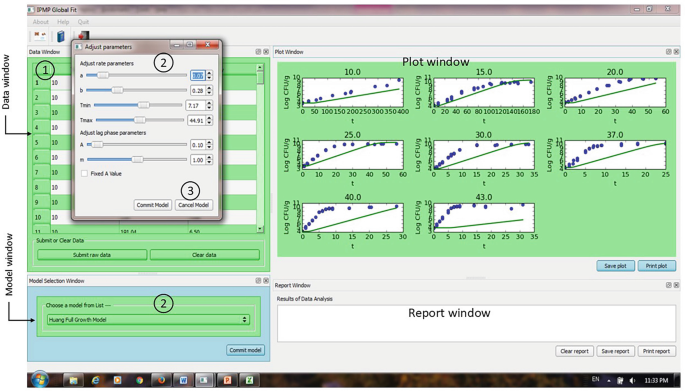Float the Model Selection Window panel
The image size is (685, 391).
click(x=258, y=280)
